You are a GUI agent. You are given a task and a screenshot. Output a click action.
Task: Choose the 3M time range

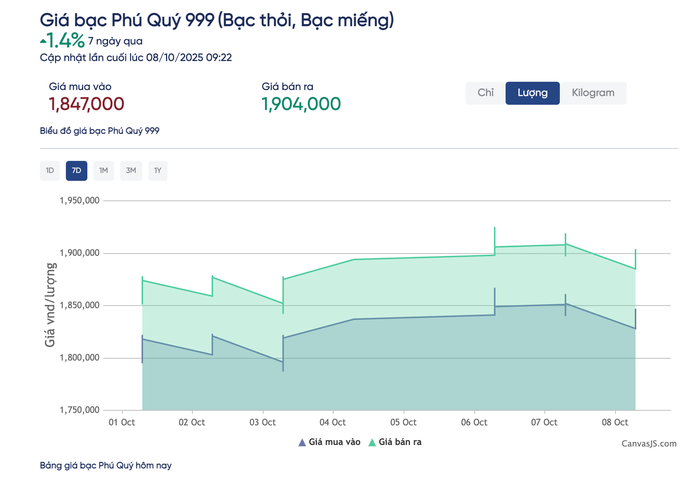(x=130, y=171)
